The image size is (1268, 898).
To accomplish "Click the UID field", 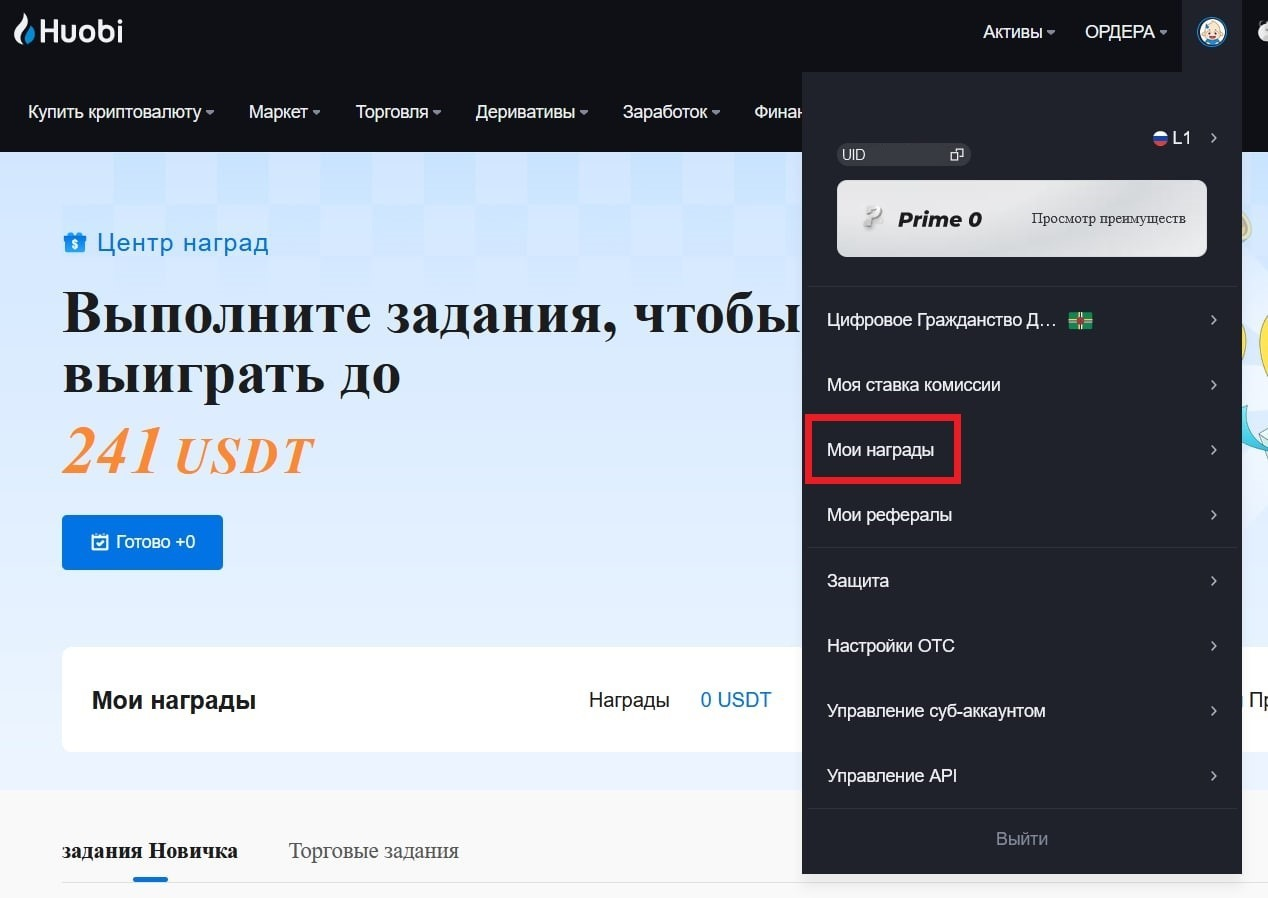I will [904, 155].
